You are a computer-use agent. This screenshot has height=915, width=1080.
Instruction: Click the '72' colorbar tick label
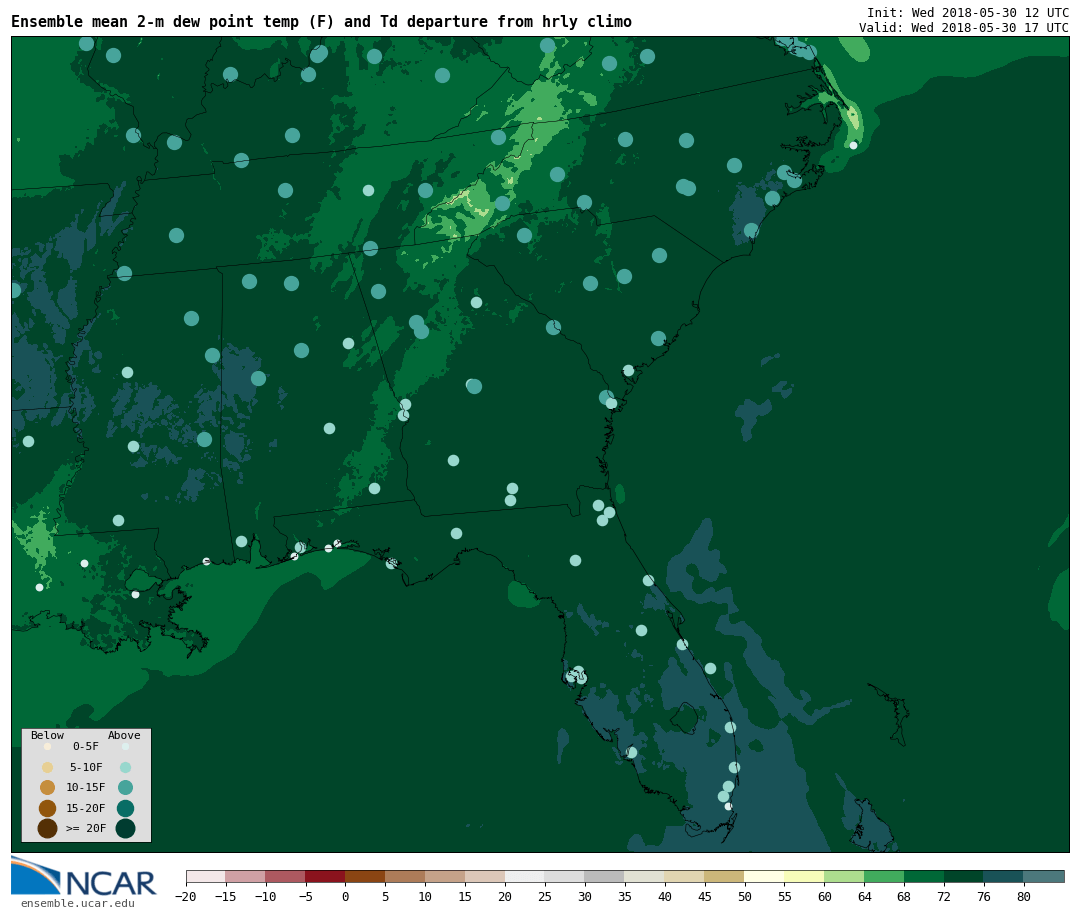[x=944, y=896]
